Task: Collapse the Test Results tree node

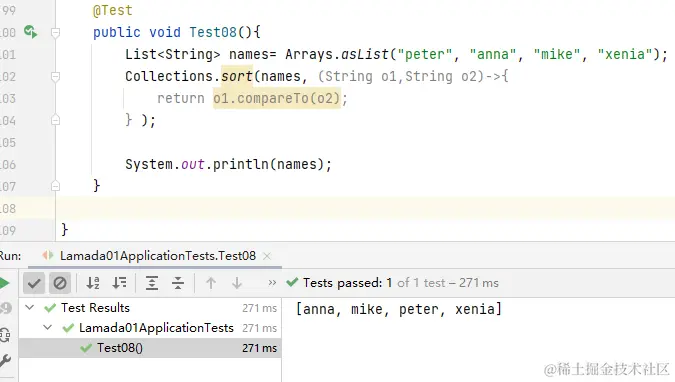Action: coord(30,307)
